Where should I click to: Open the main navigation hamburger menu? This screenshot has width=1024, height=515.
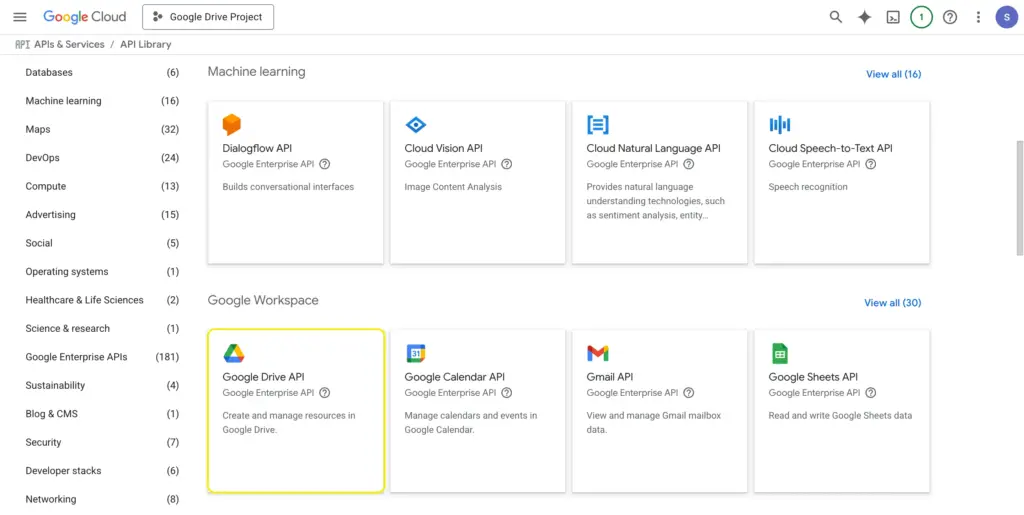[20, 17]
